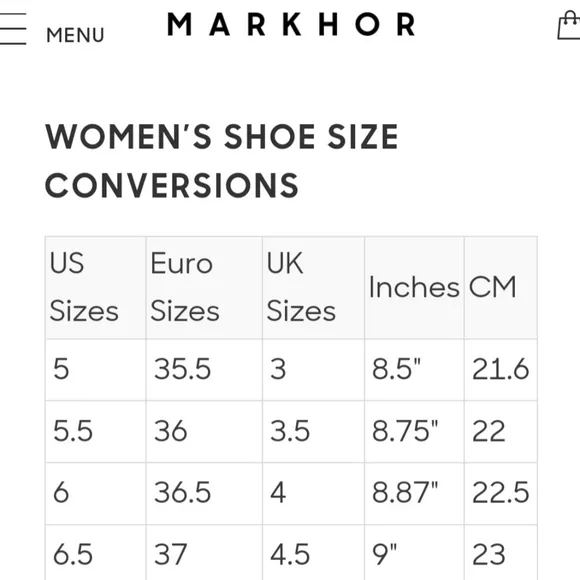This screenshot has height=580, width=580.
Task: Click the MENU label
Action: (75, 36)
